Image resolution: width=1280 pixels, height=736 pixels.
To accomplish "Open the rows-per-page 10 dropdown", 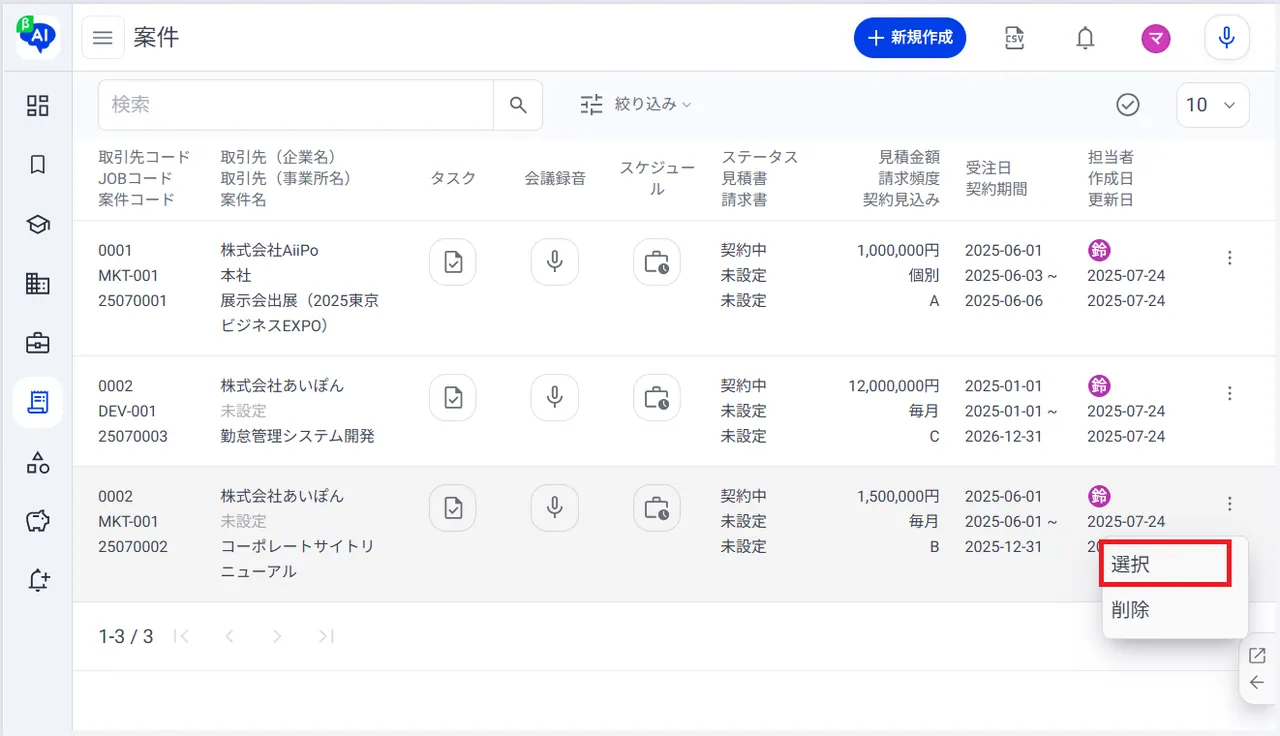I will click(1213, 105).
